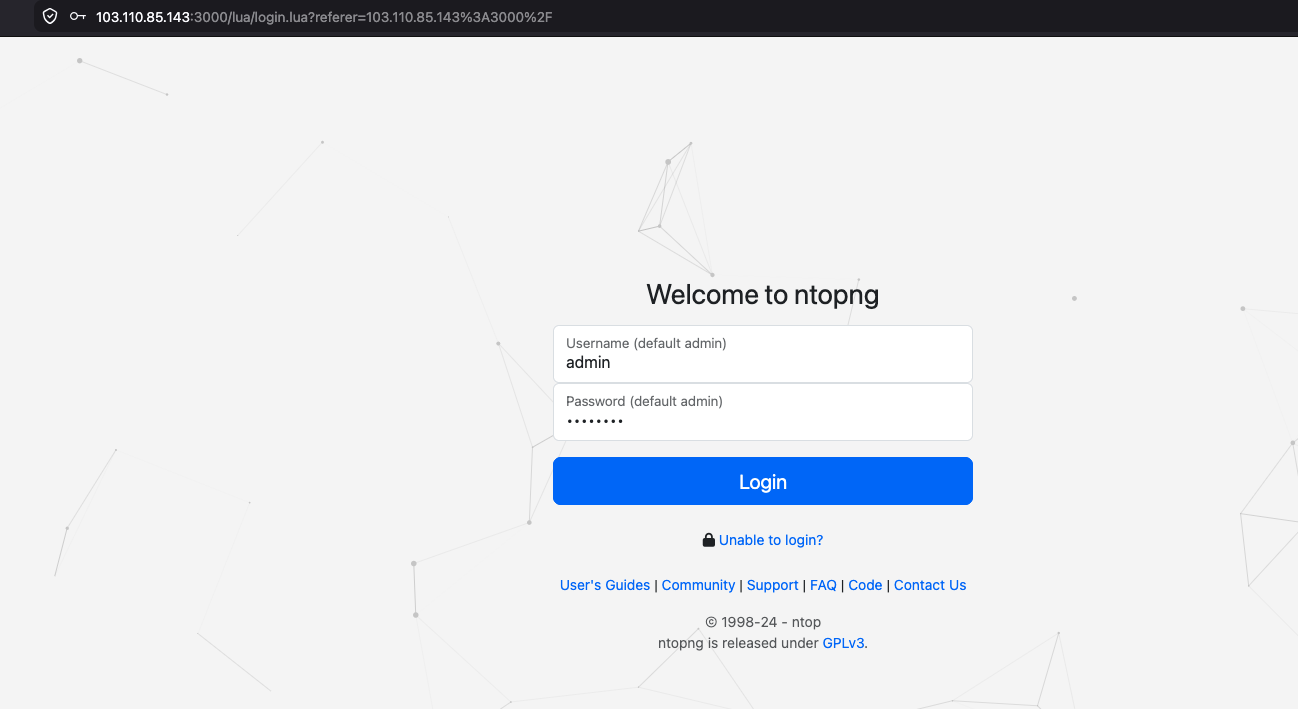This screenshot has width=1298, height=709.
Task: Go to the FAQ link
Action: tap(823, 585)
